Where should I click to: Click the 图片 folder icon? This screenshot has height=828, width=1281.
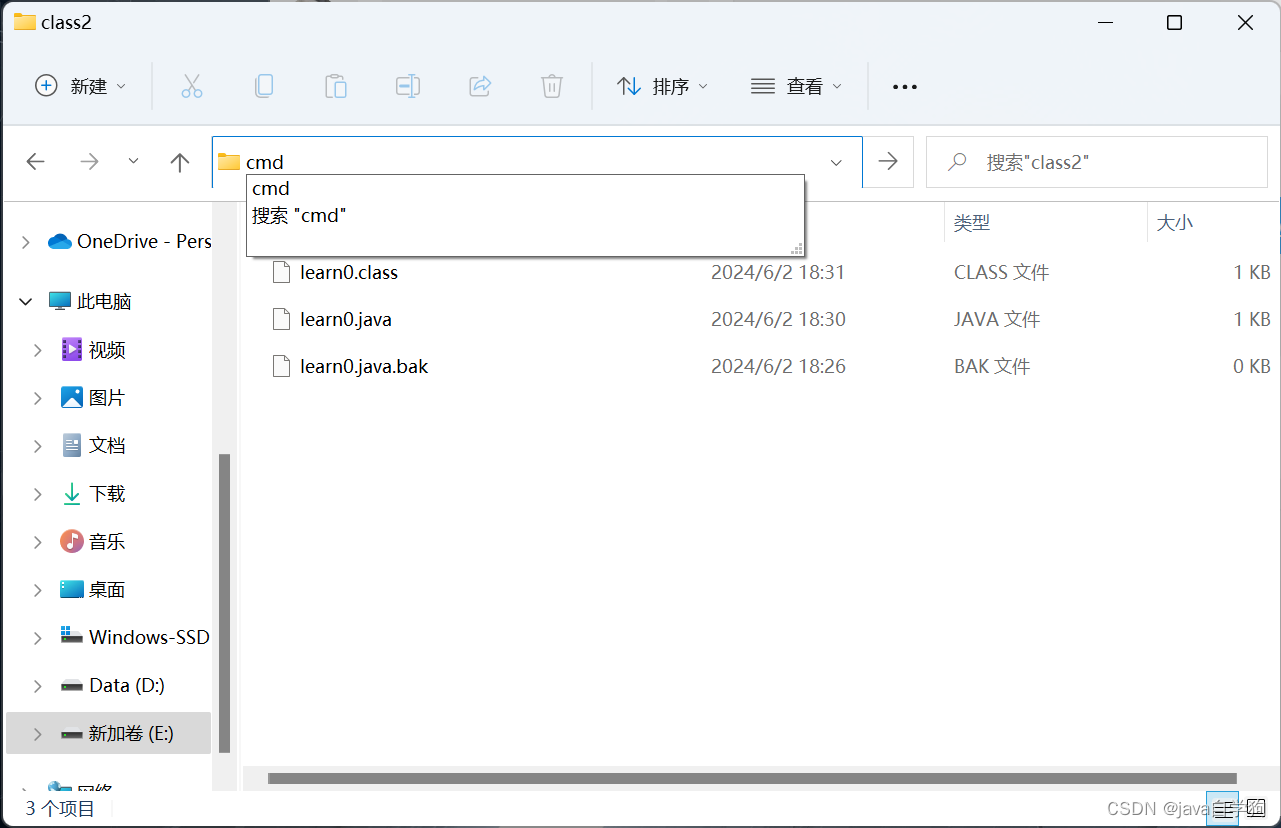(72, 397)
